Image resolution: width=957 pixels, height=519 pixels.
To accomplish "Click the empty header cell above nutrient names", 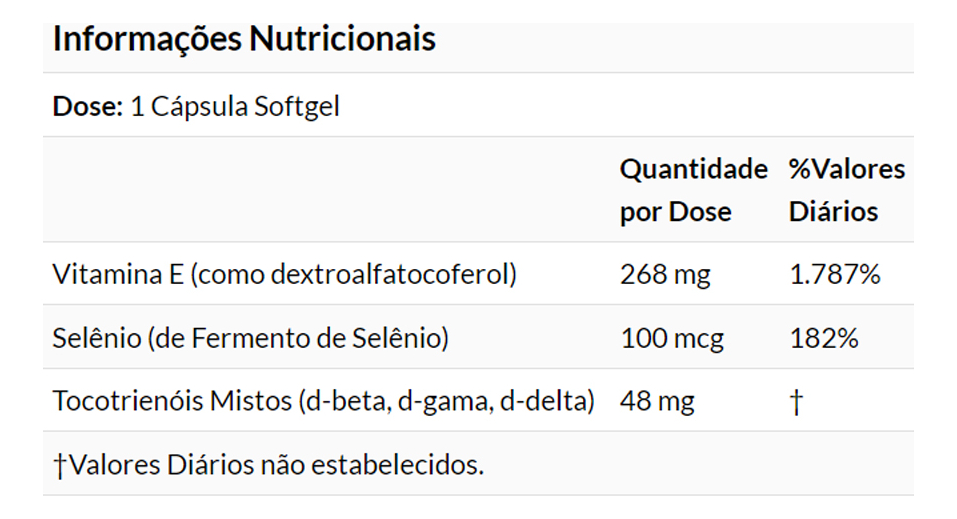I will pyautogui.click(x=330, y=190).
